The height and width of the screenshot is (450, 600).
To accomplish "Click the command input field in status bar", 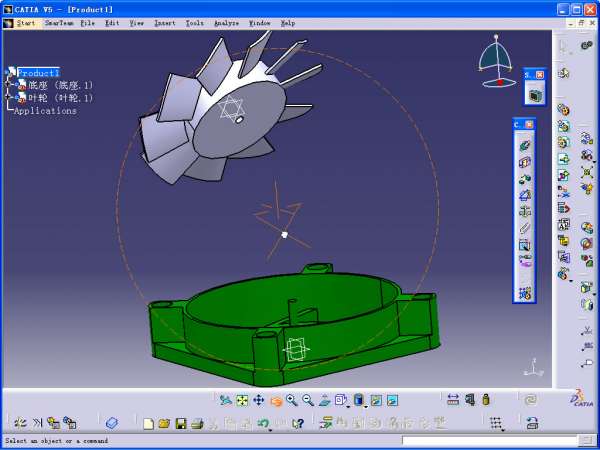I will [x=490, y=440].
